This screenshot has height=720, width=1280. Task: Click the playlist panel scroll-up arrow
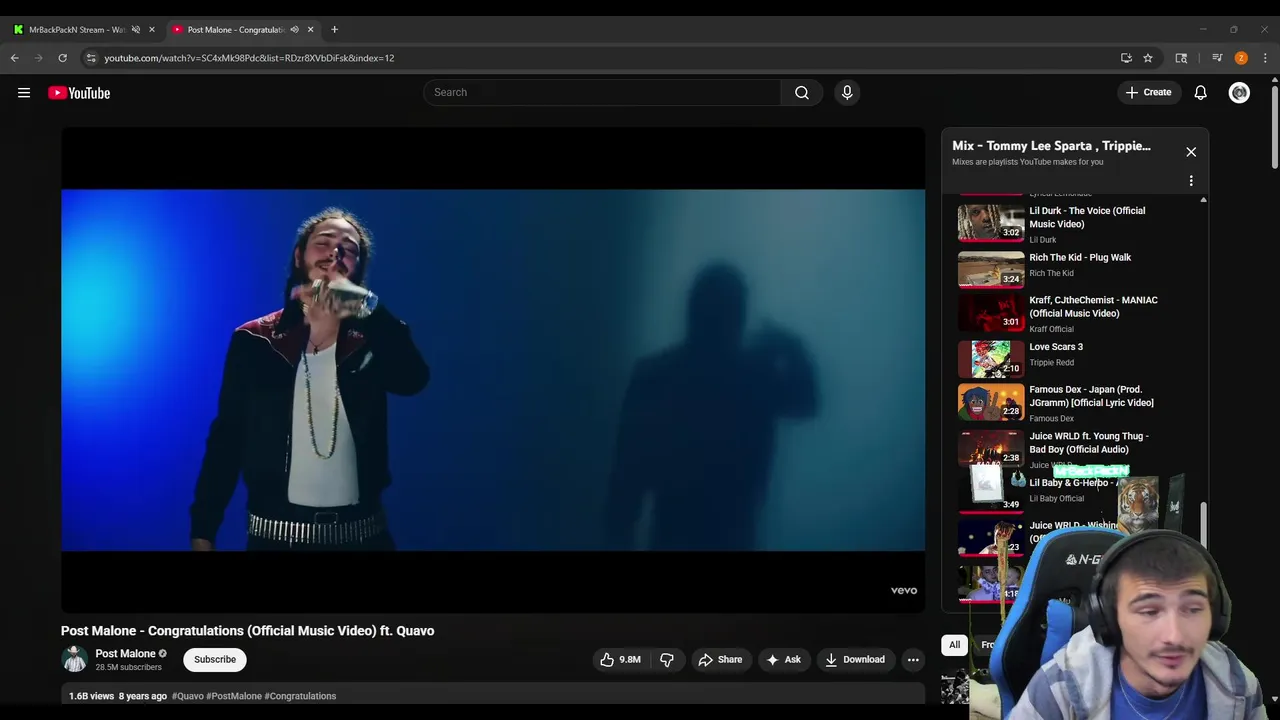point(1203,200)
